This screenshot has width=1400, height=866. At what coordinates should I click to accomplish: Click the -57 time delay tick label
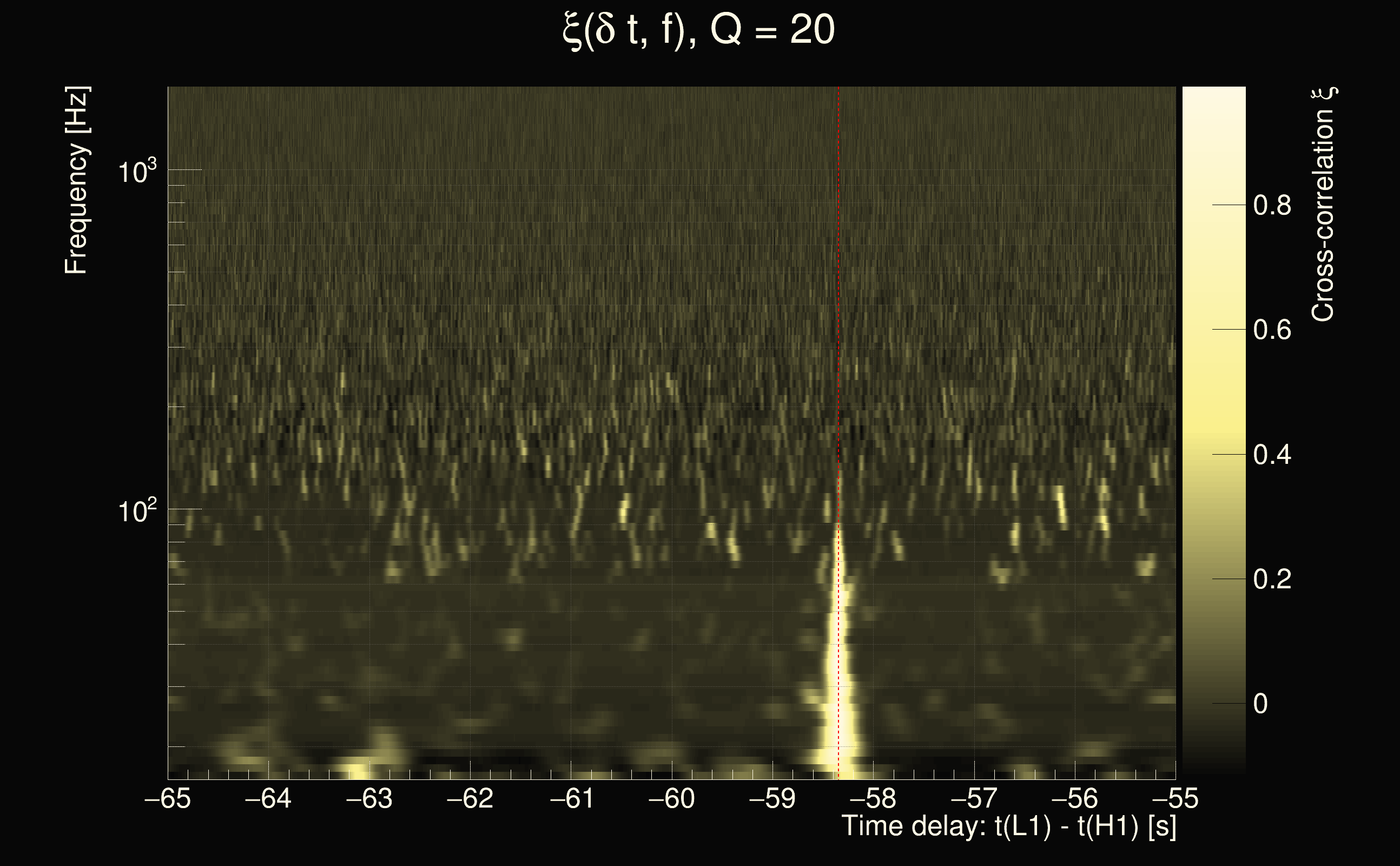point(974,798)
